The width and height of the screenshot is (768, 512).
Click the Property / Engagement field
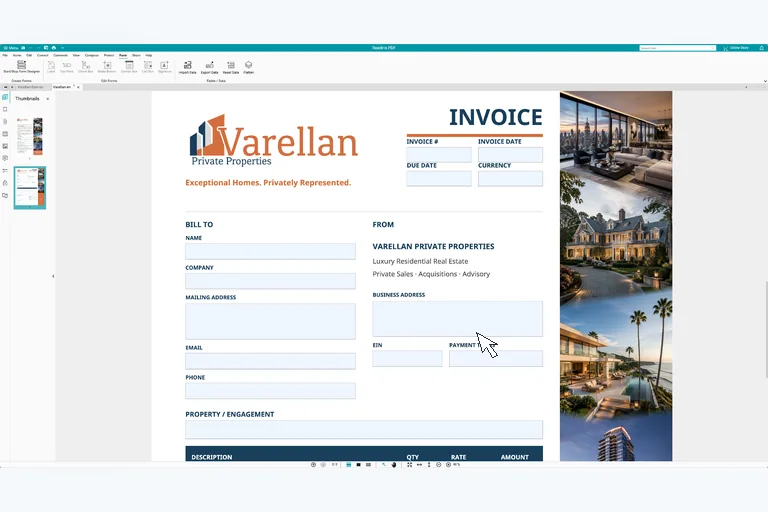364,430
